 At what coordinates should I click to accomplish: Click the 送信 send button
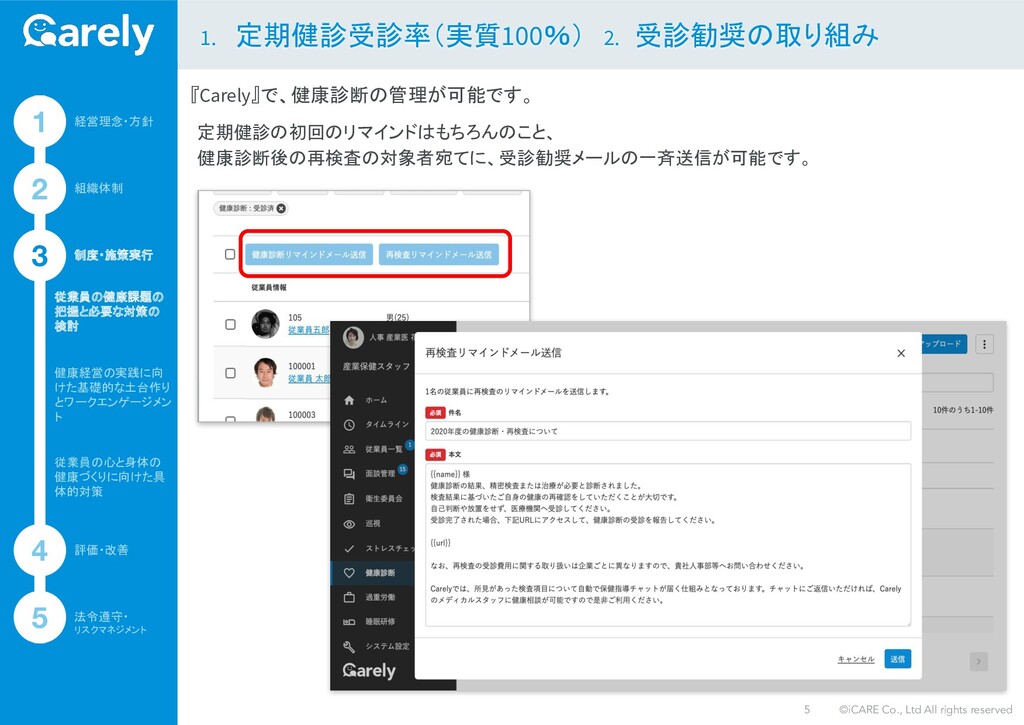click(898, 659)
